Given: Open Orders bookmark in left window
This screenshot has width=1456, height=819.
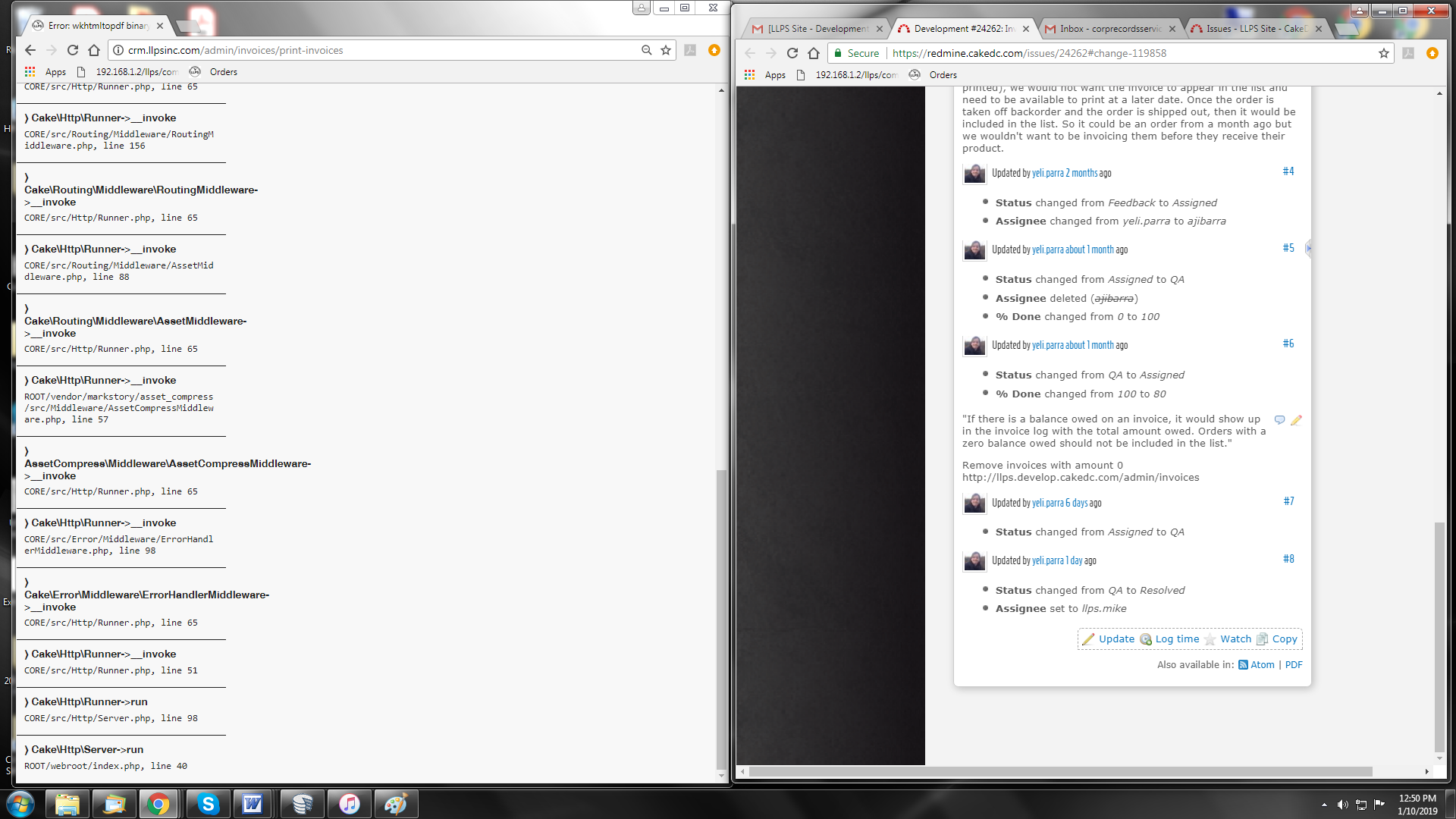Looking at the screenshot, I should click(223, 72).
